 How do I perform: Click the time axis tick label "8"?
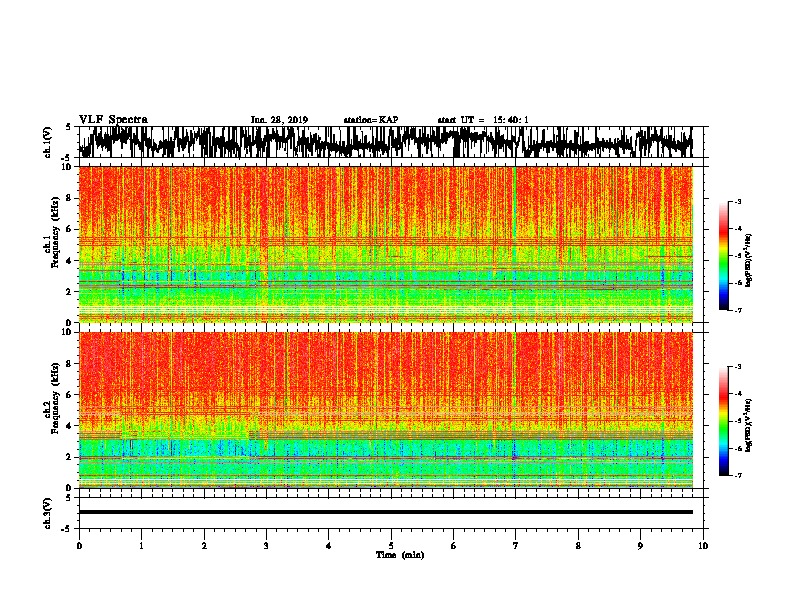(x=578, y=546)
